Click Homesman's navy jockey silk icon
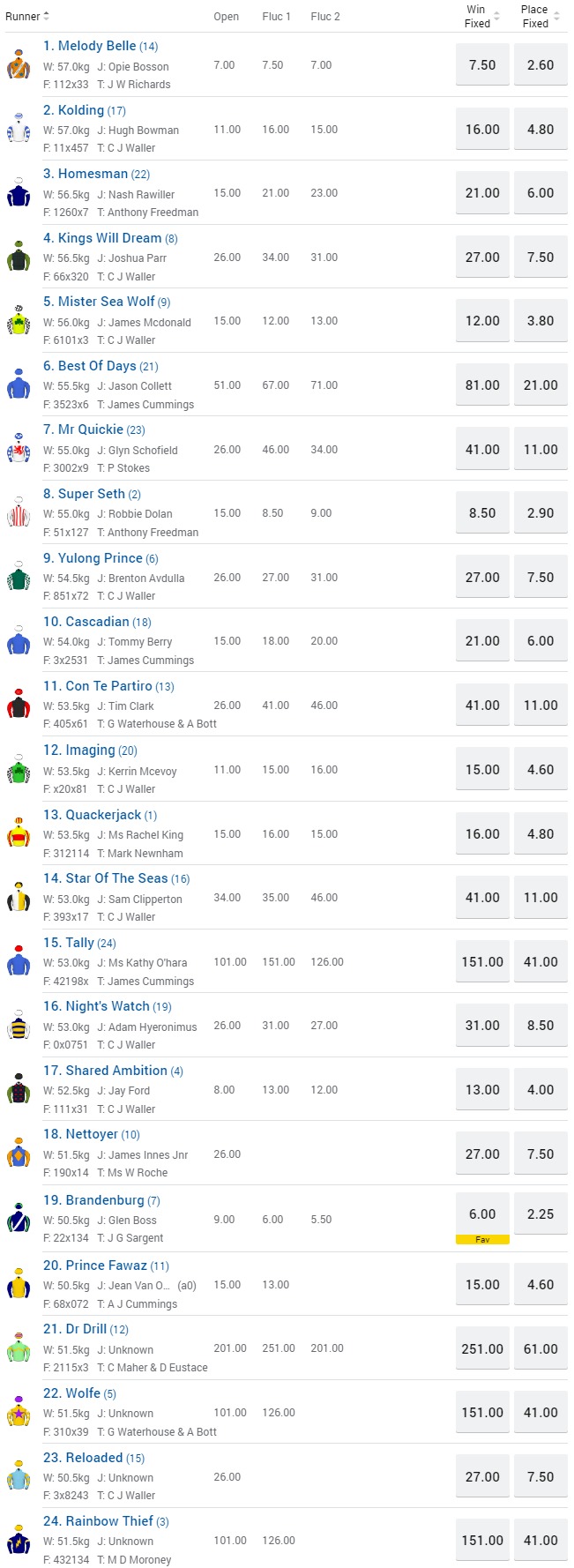This screenshot has width=574, height=1568. click(x=19, y=193)
